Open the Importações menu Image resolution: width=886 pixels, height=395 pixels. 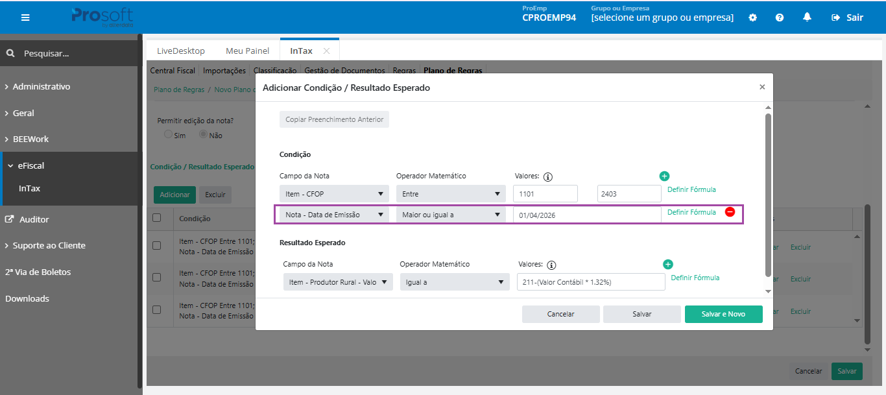[x=224, y=71]
